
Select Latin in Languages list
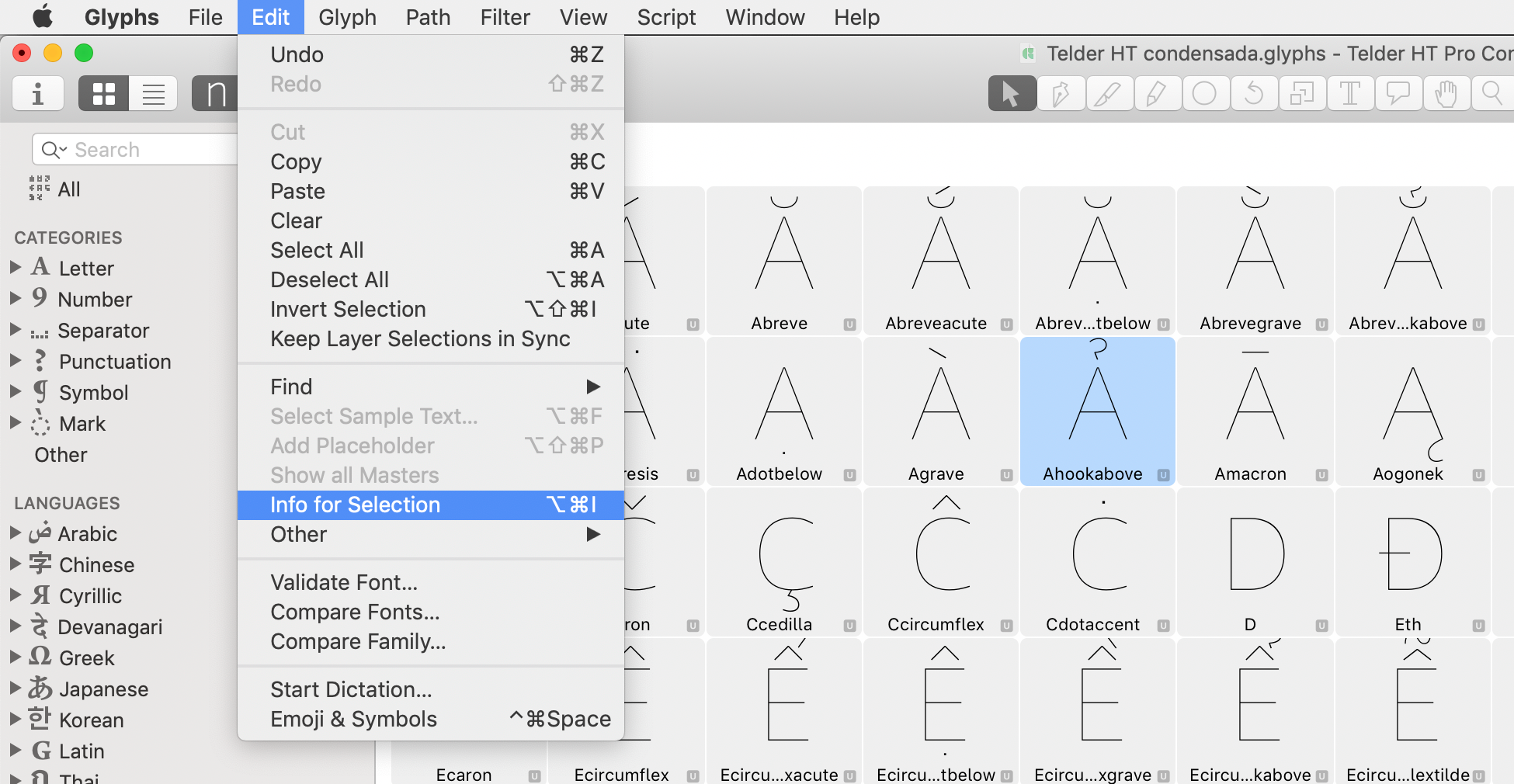[x=82, y=751]
